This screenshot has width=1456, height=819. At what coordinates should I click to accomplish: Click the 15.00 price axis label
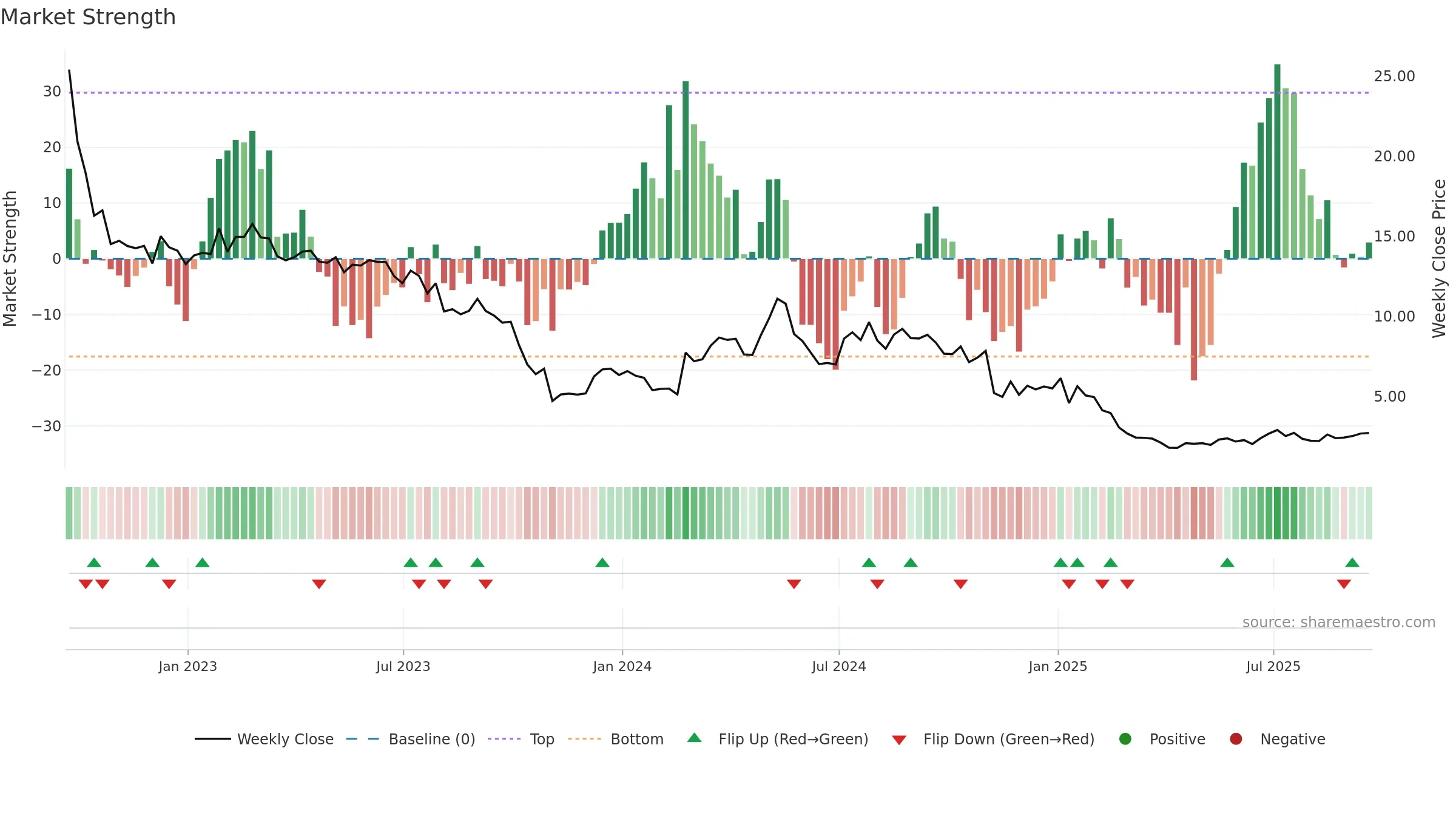(x=1394, y=236)
